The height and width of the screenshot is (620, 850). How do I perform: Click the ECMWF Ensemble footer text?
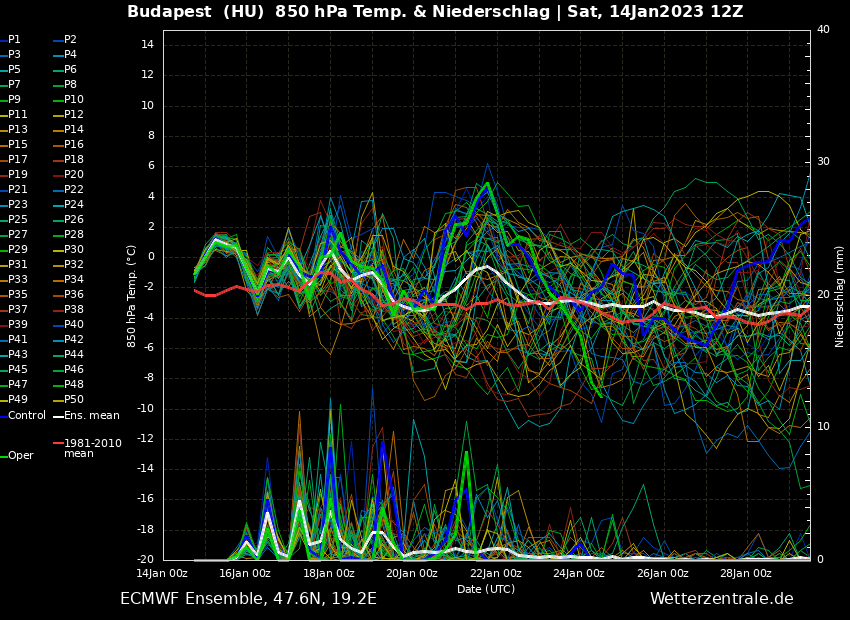pos(248,598)
